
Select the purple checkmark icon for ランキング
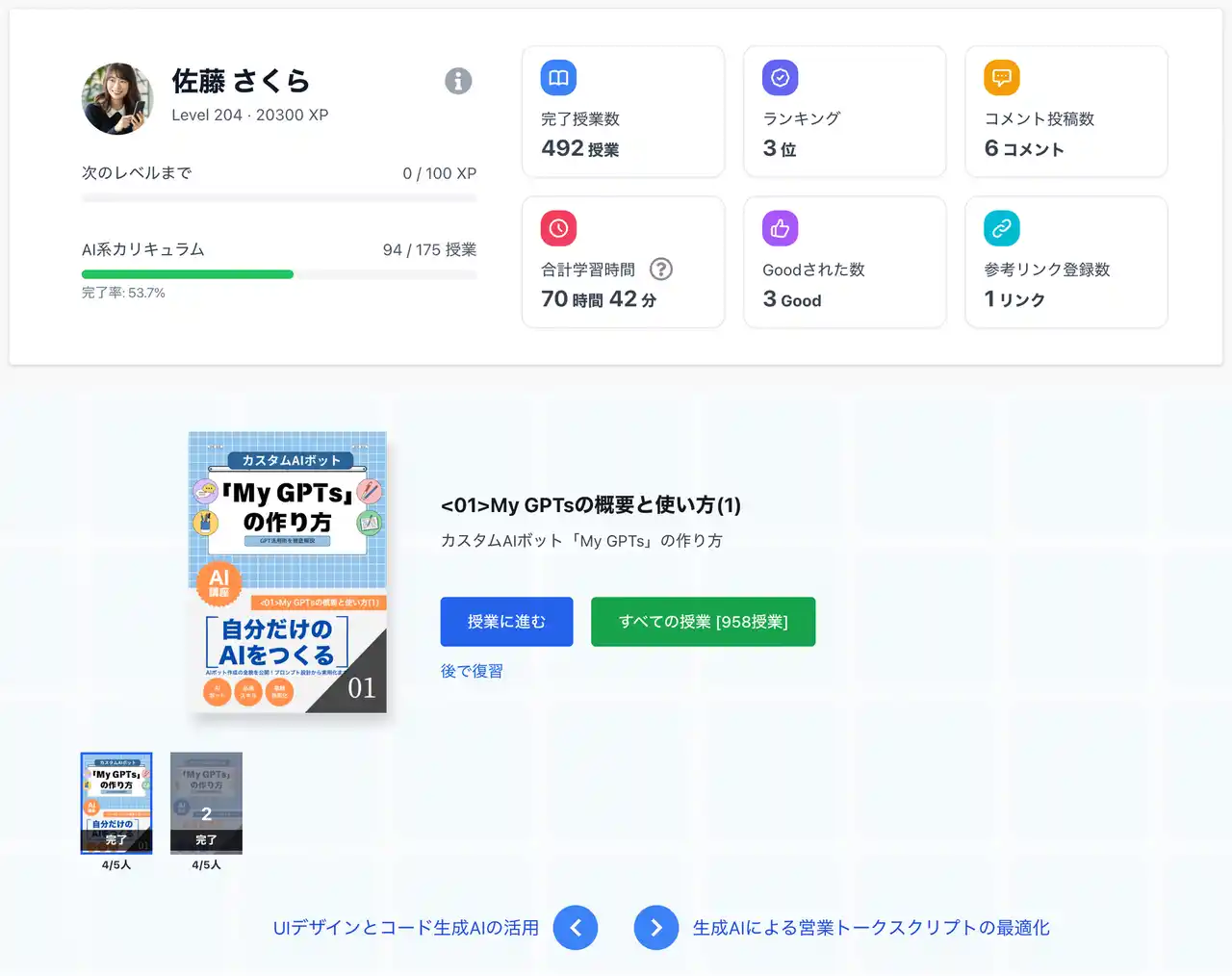[x=779, y=77]
